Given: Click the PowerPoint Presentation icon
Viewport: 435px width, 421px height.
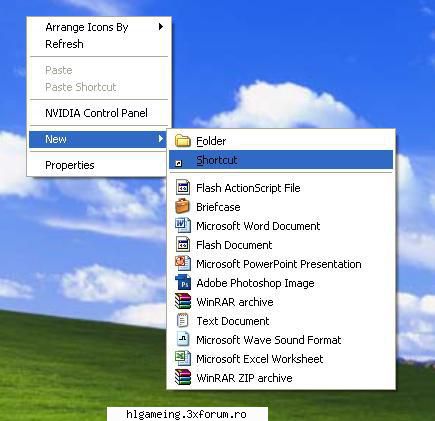Looking at the screenshot, I should click(183, 263).
